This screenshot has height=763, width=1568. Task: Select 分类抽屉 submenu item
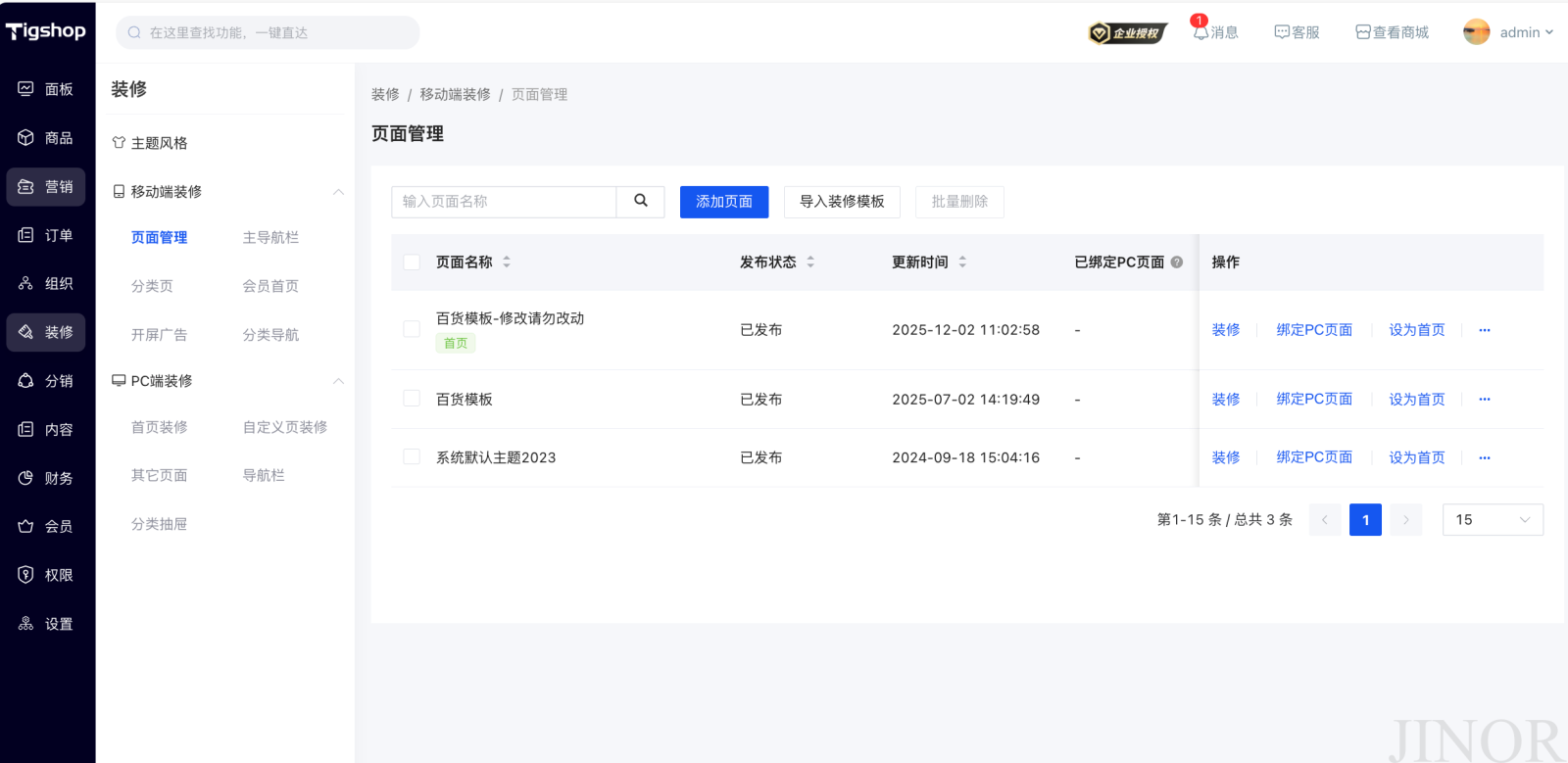point(159,524)
